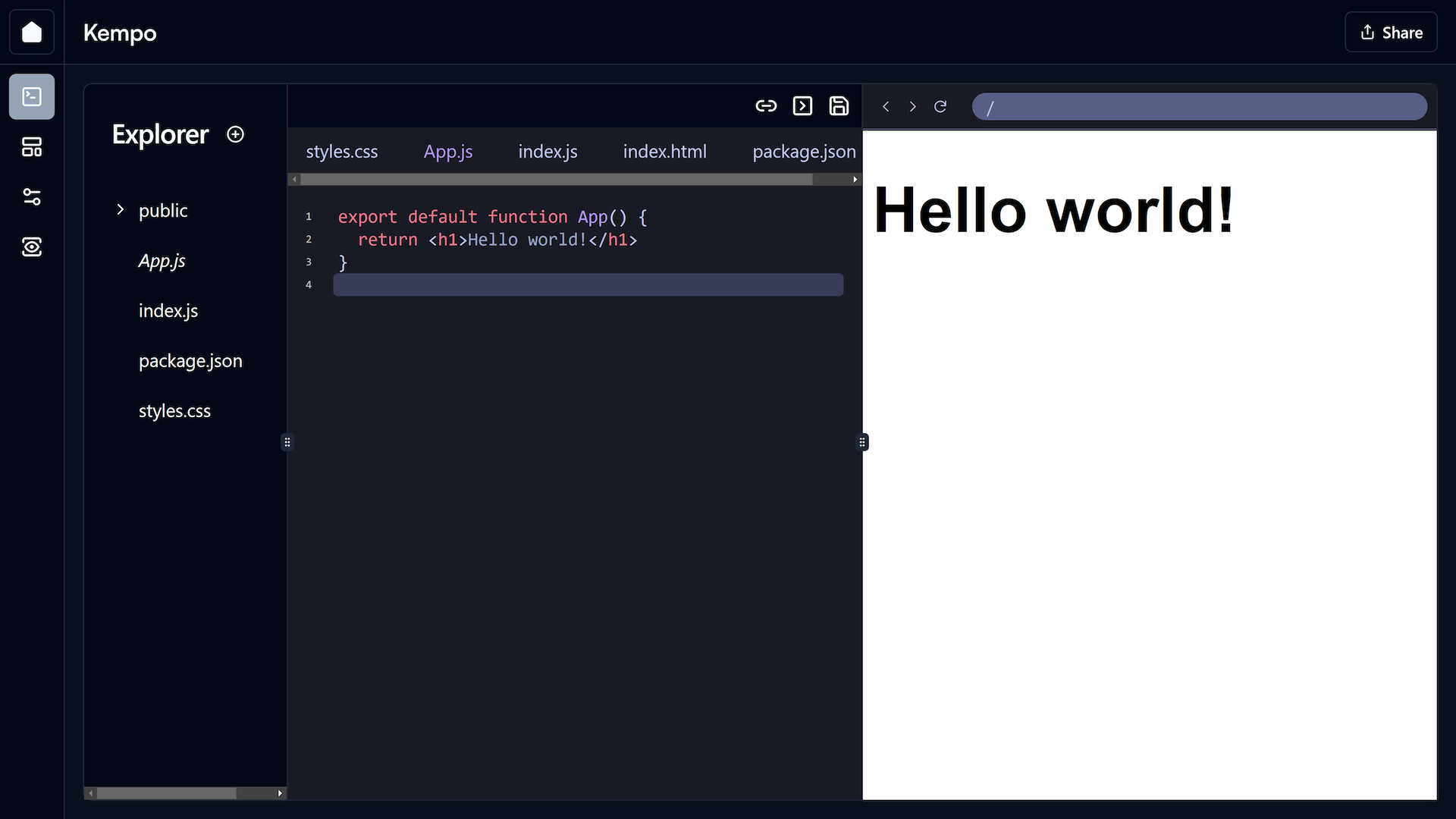Click the copy link icon in editor toolbar
Viewport: 1456px width, 819px height.
pyautogui.click(x=766, y=106)
